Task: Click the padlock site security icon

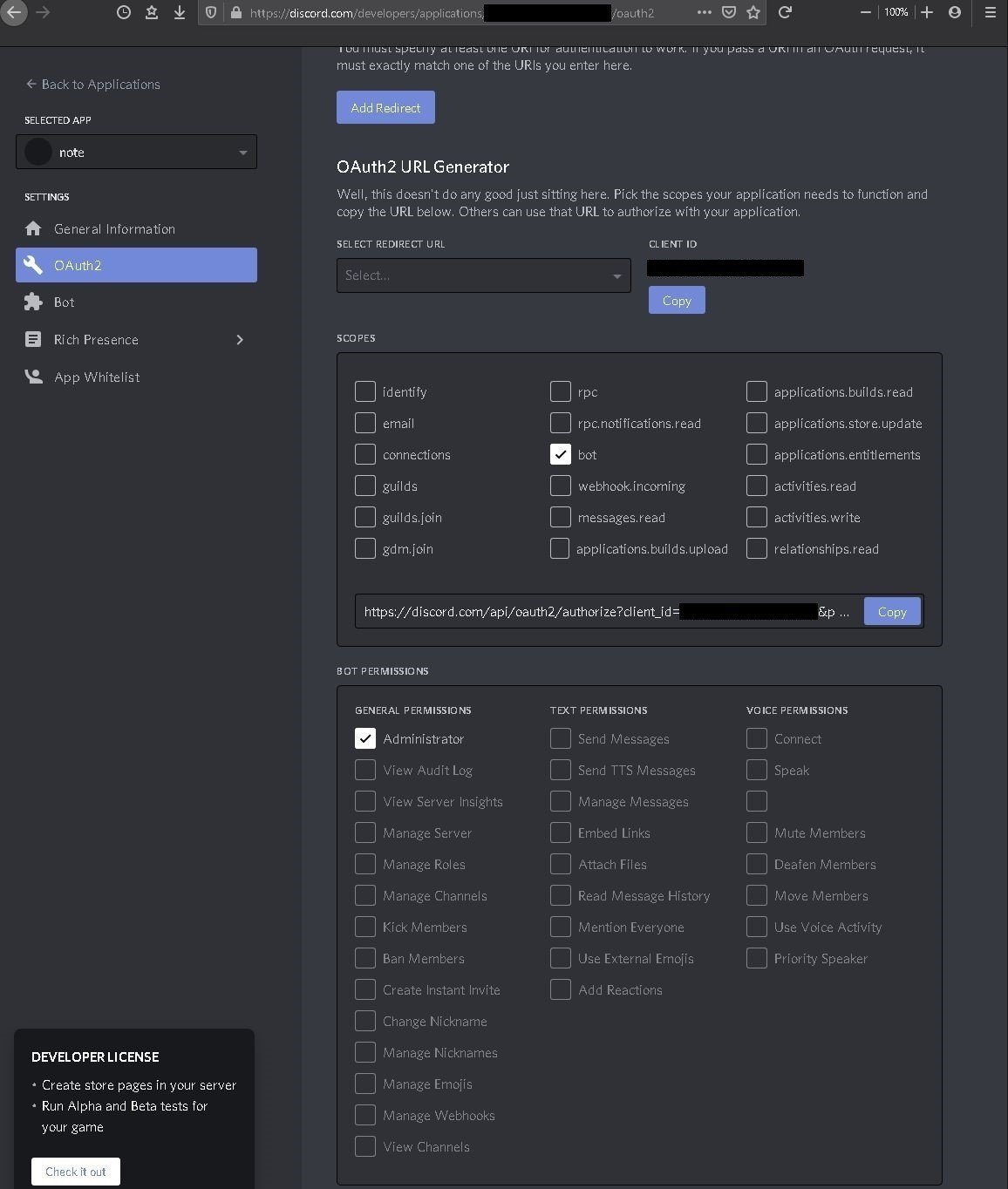Action: [235, 12]
